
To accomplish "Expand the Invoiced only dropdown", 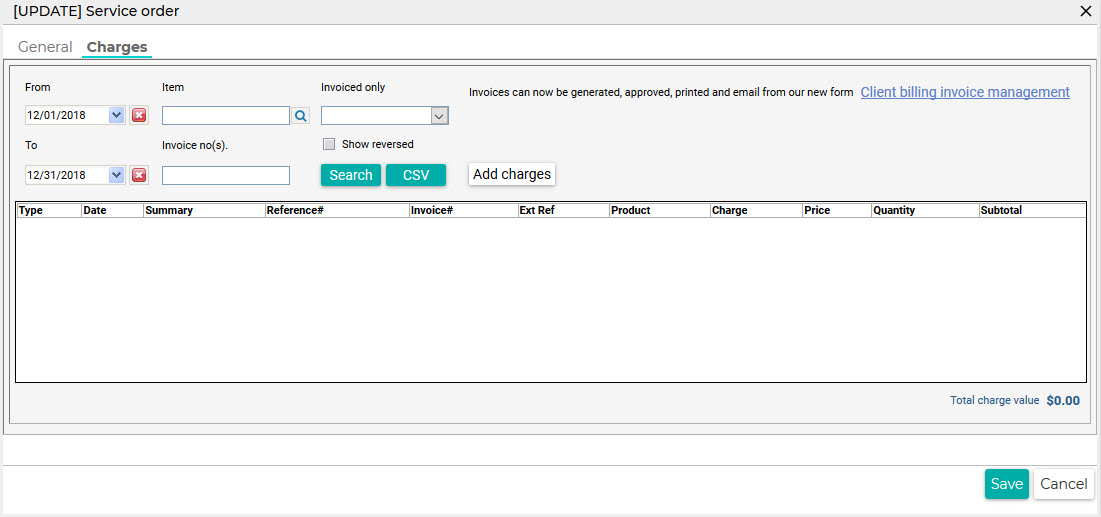I will pos(440,116).
